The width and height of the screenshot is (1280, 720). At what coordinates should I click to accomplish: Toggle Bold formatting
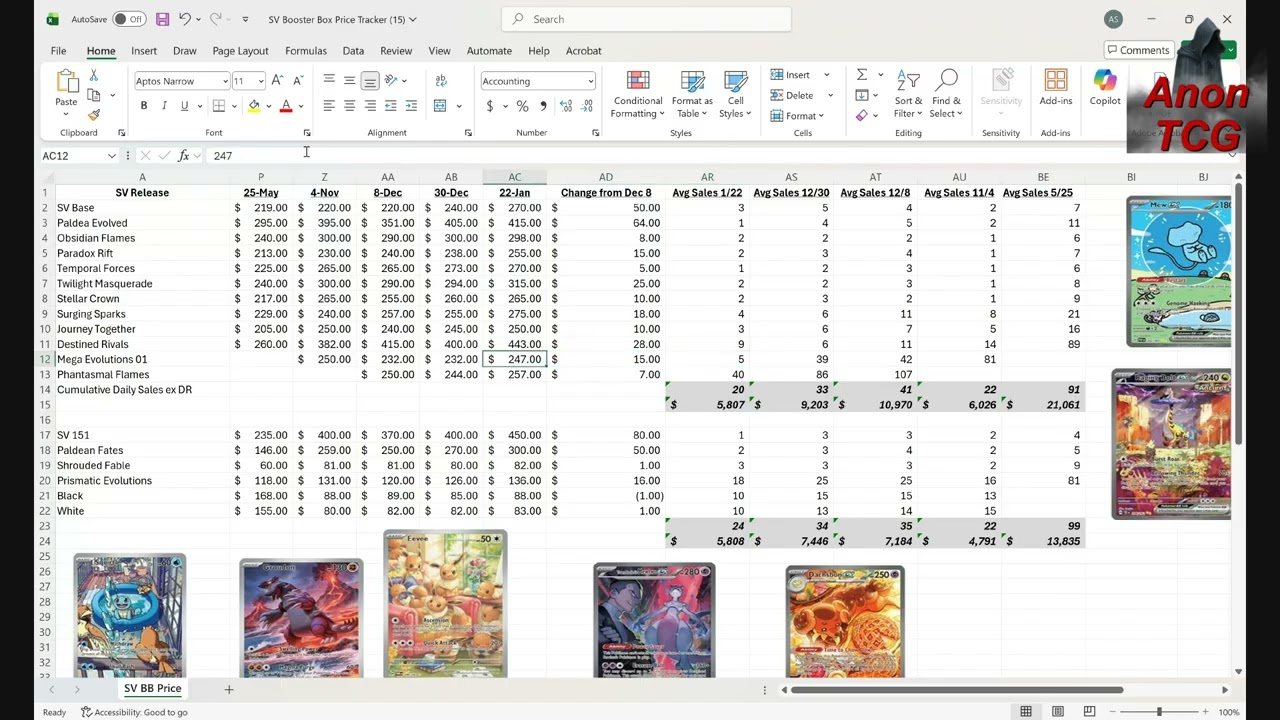[144, 106]
